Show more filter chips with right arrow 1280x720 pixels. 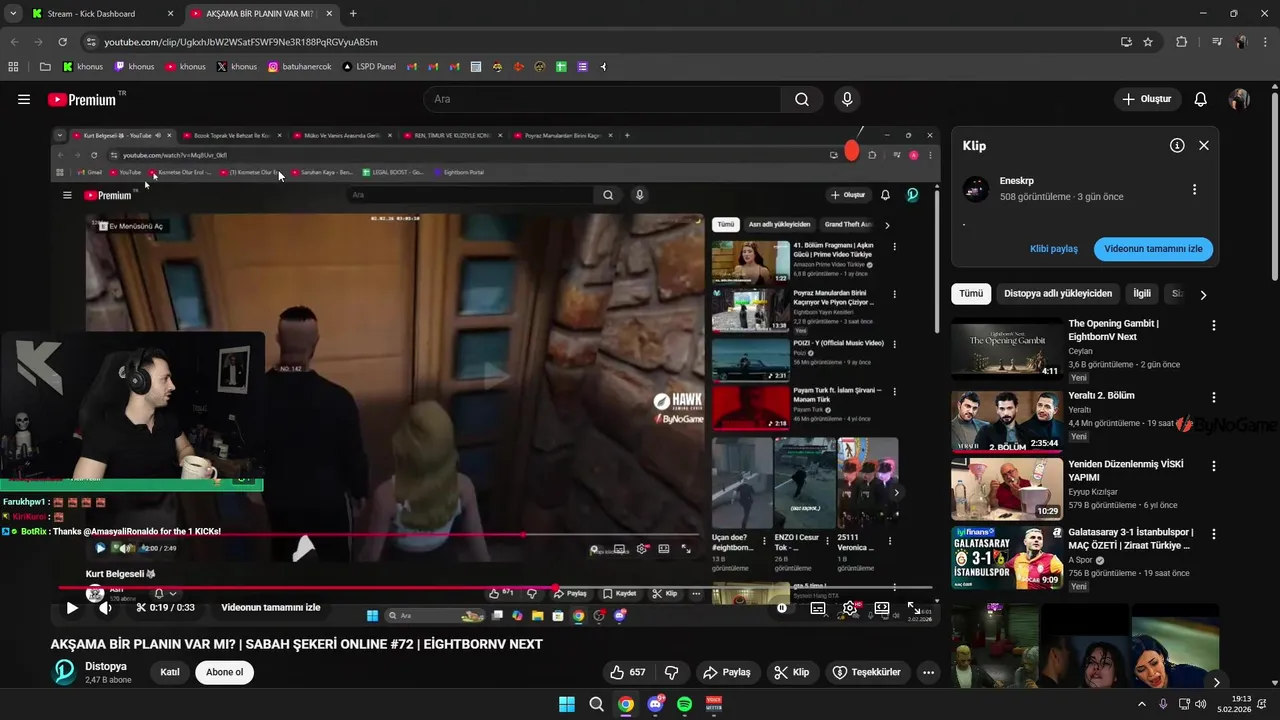1203,295
